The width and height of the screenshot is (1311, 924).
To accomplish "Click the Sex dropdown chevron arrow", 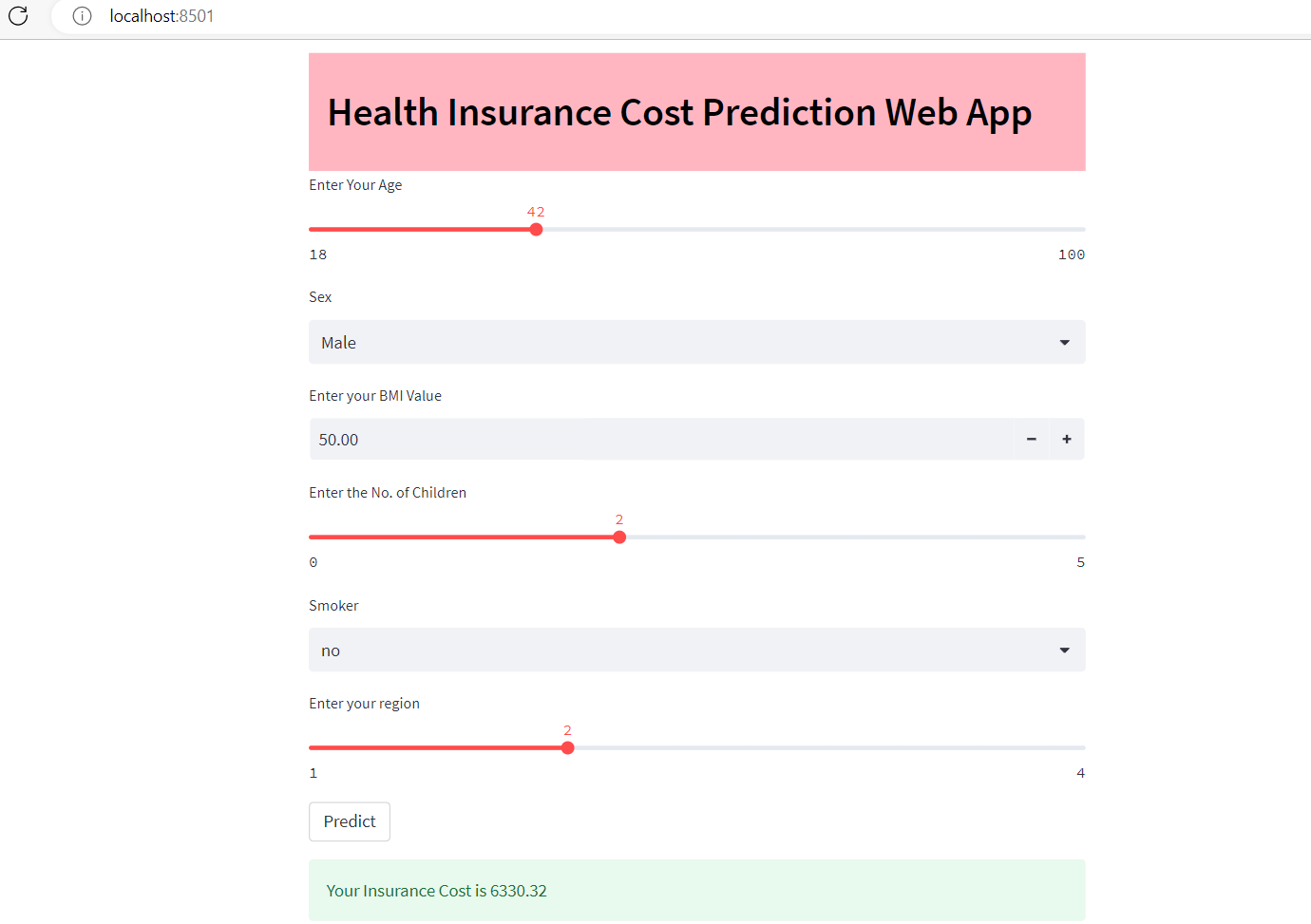I will pyautogui.click(x=1063, y=342).
